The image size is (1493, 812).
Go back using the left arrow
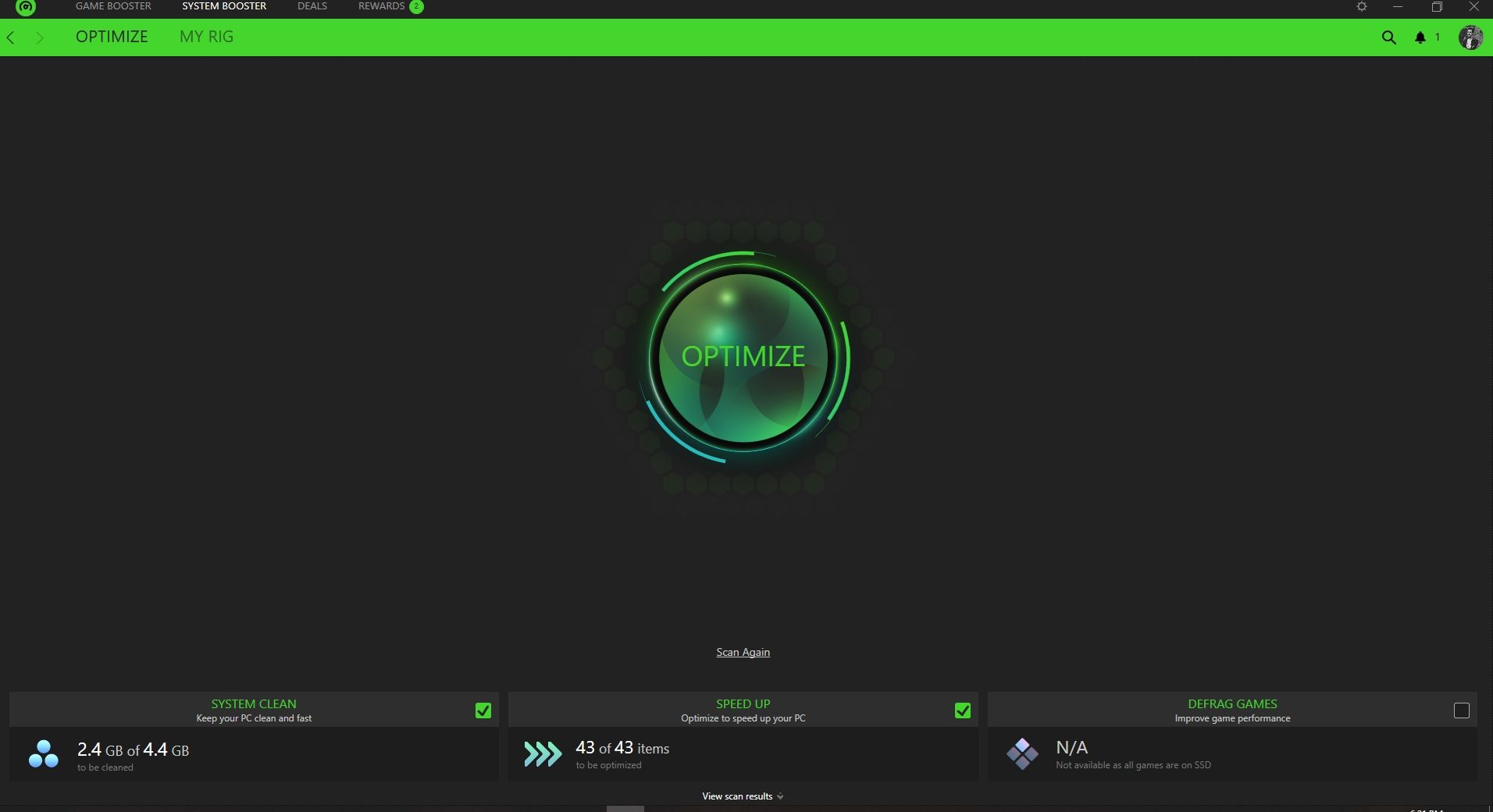[x=11, y=37]
